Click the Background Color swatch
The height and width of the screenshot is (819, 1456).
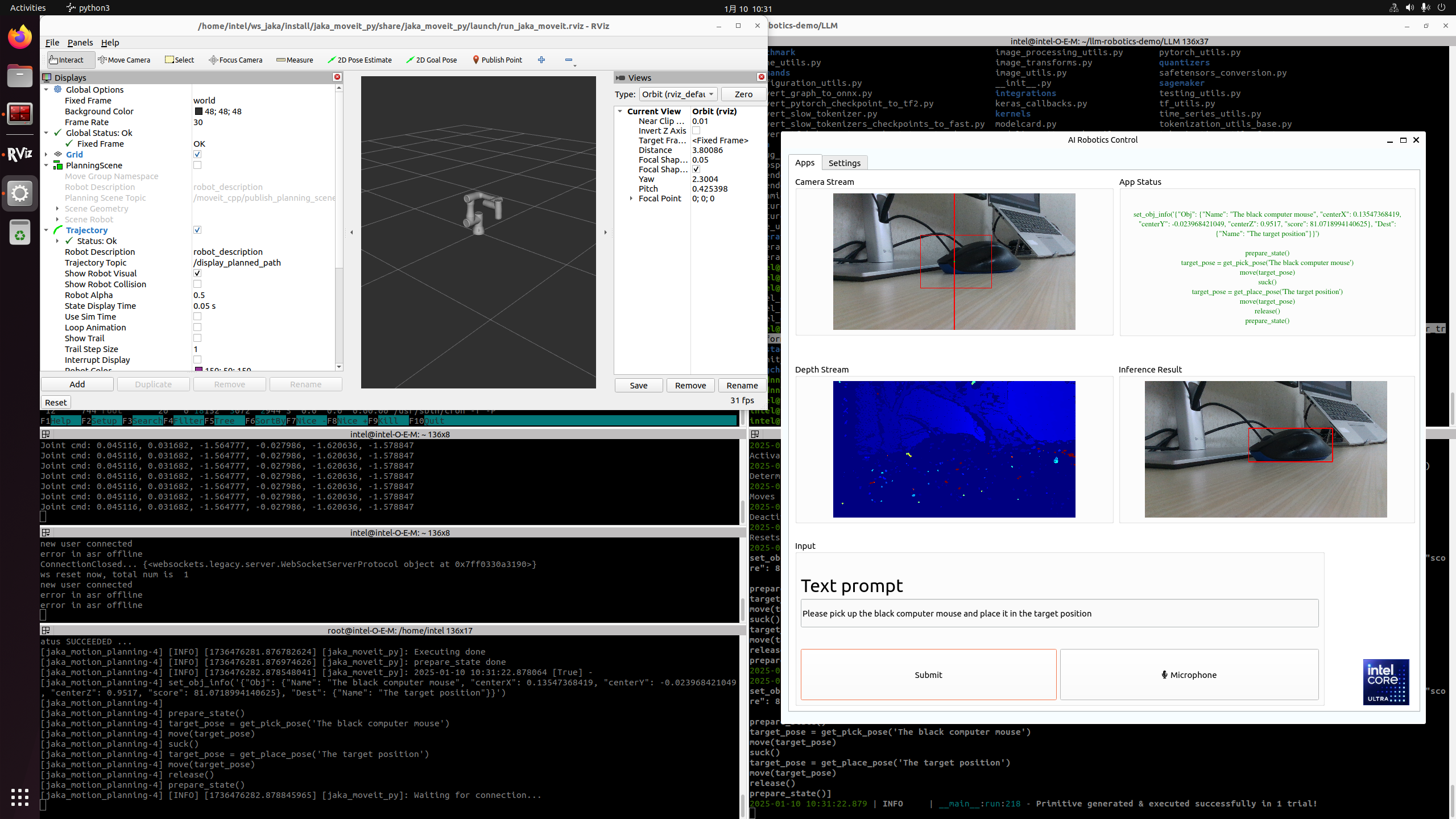198,111
